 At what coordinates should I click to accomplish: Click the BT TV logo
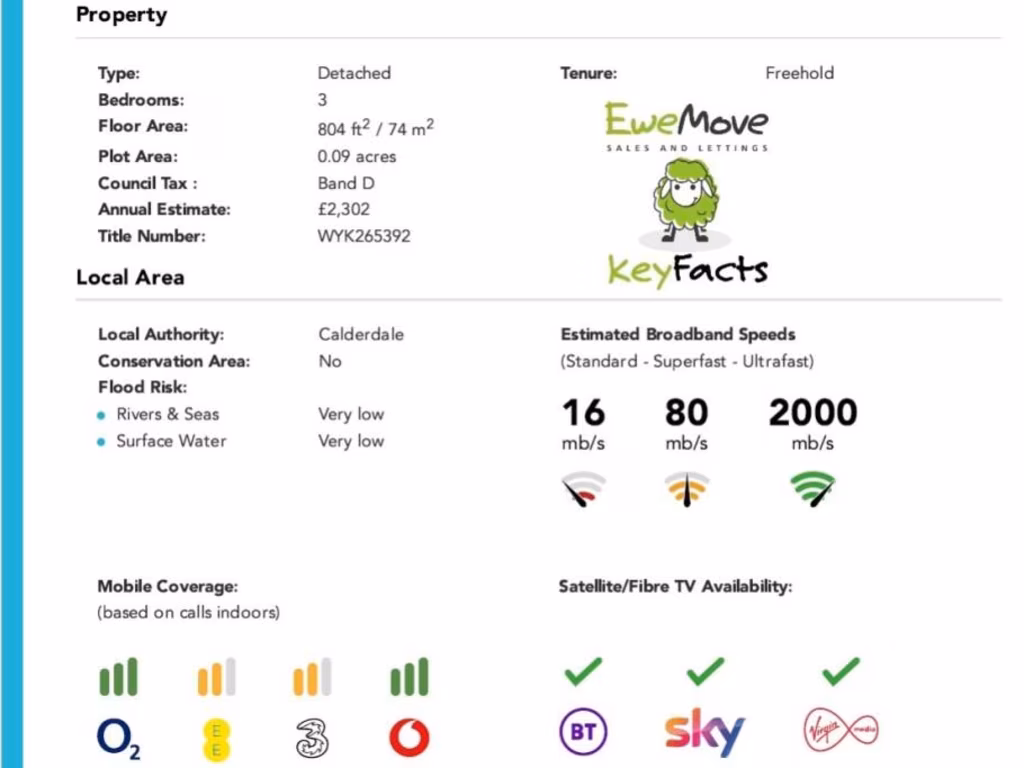point(583,734)
